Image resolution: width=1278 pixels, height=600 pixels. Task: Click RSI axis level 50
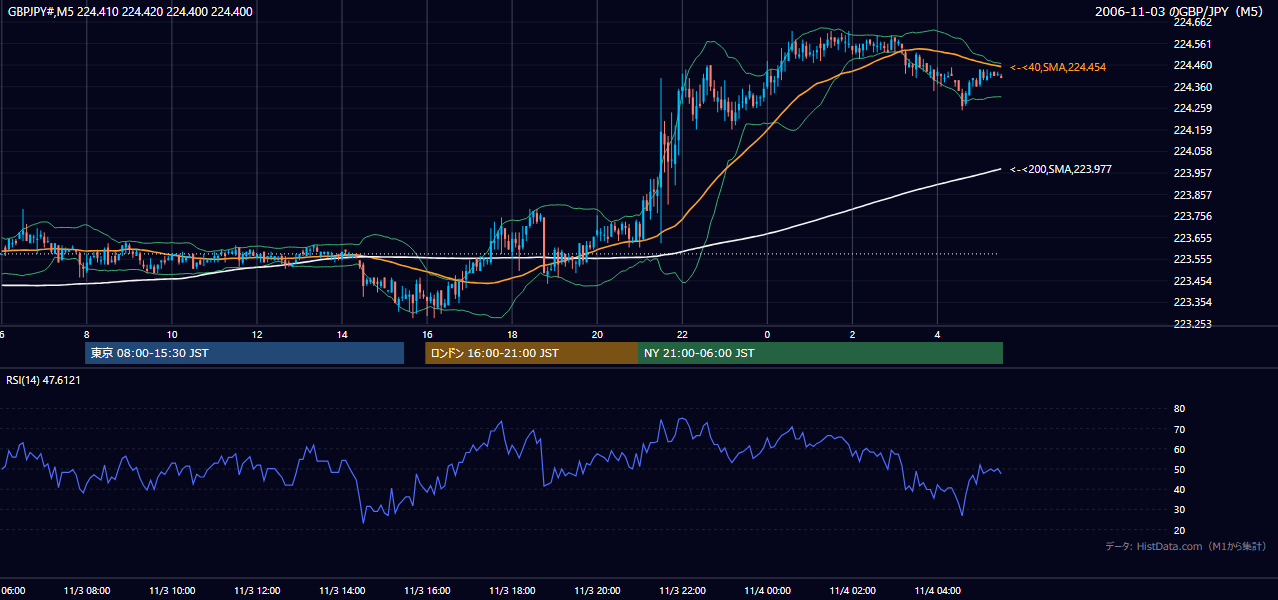1179,469
